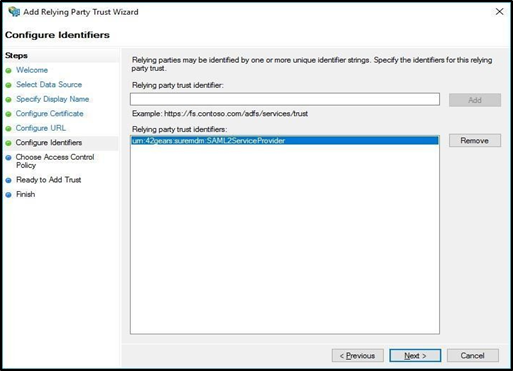The height and width of the screenshot is (371, 513).
Task: Jump to the Configure URL step
Action: (41, 128)
